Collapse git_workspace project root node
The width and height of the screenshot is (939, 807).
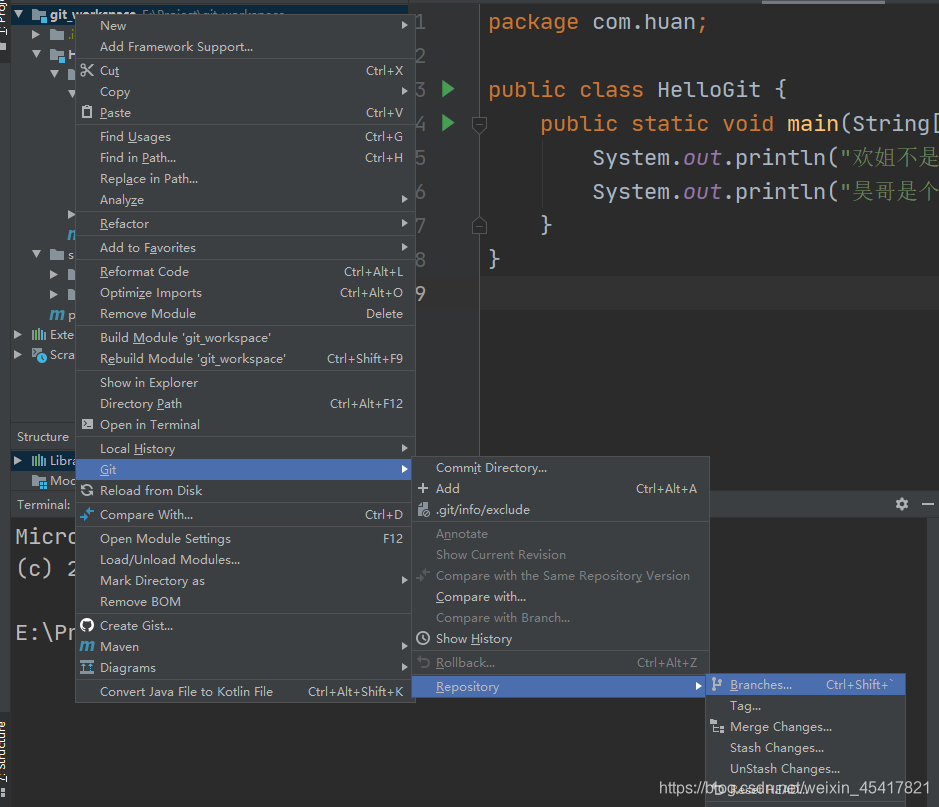19,14
